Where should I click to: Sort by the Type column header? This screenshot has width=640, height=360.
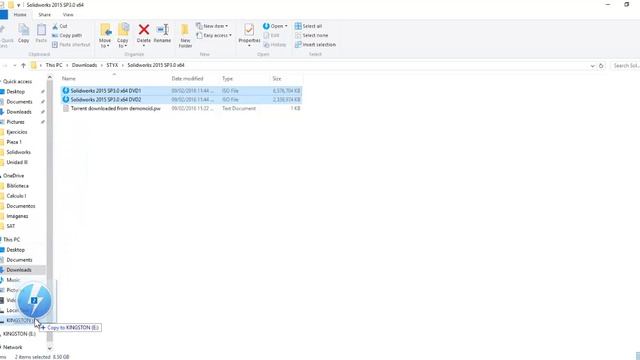(x=227, y=78)
